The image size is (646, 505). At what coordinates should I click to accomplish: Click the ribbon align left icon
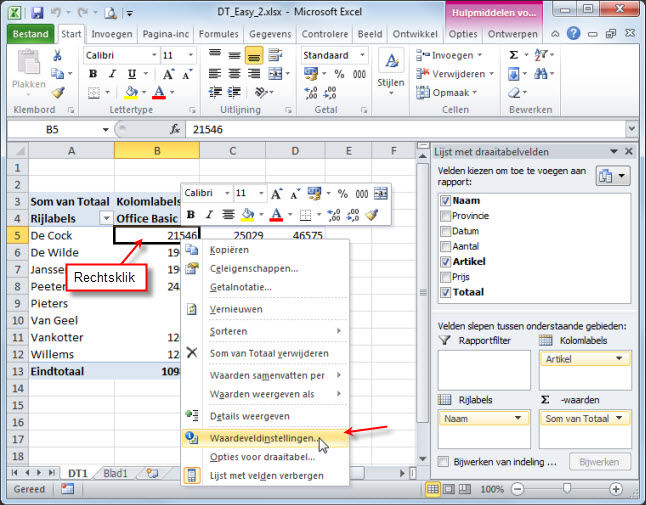pos(215,74)
